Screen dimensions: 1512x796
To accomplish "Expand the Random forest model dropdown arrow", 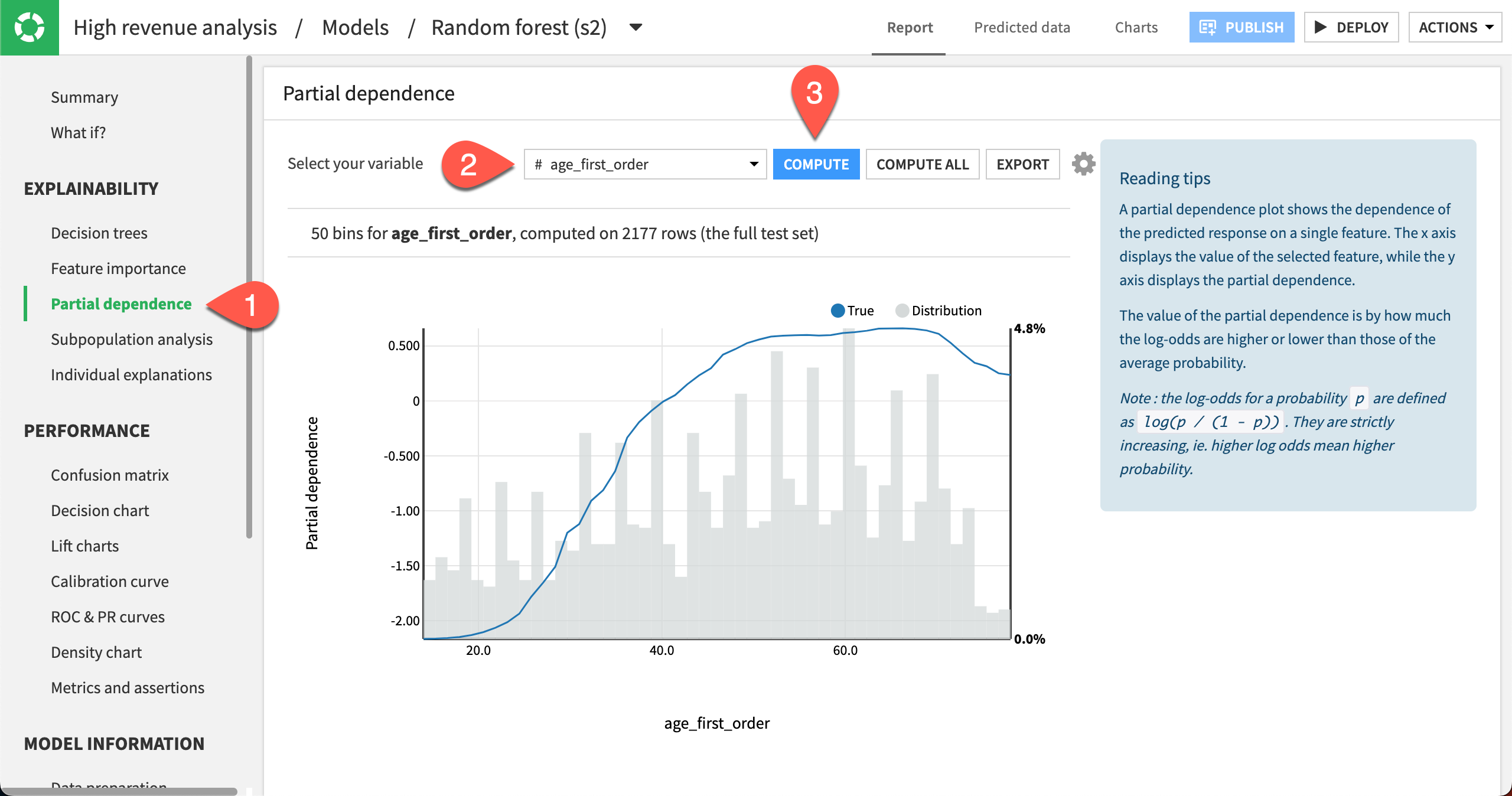I will click(x=636, y=27).
